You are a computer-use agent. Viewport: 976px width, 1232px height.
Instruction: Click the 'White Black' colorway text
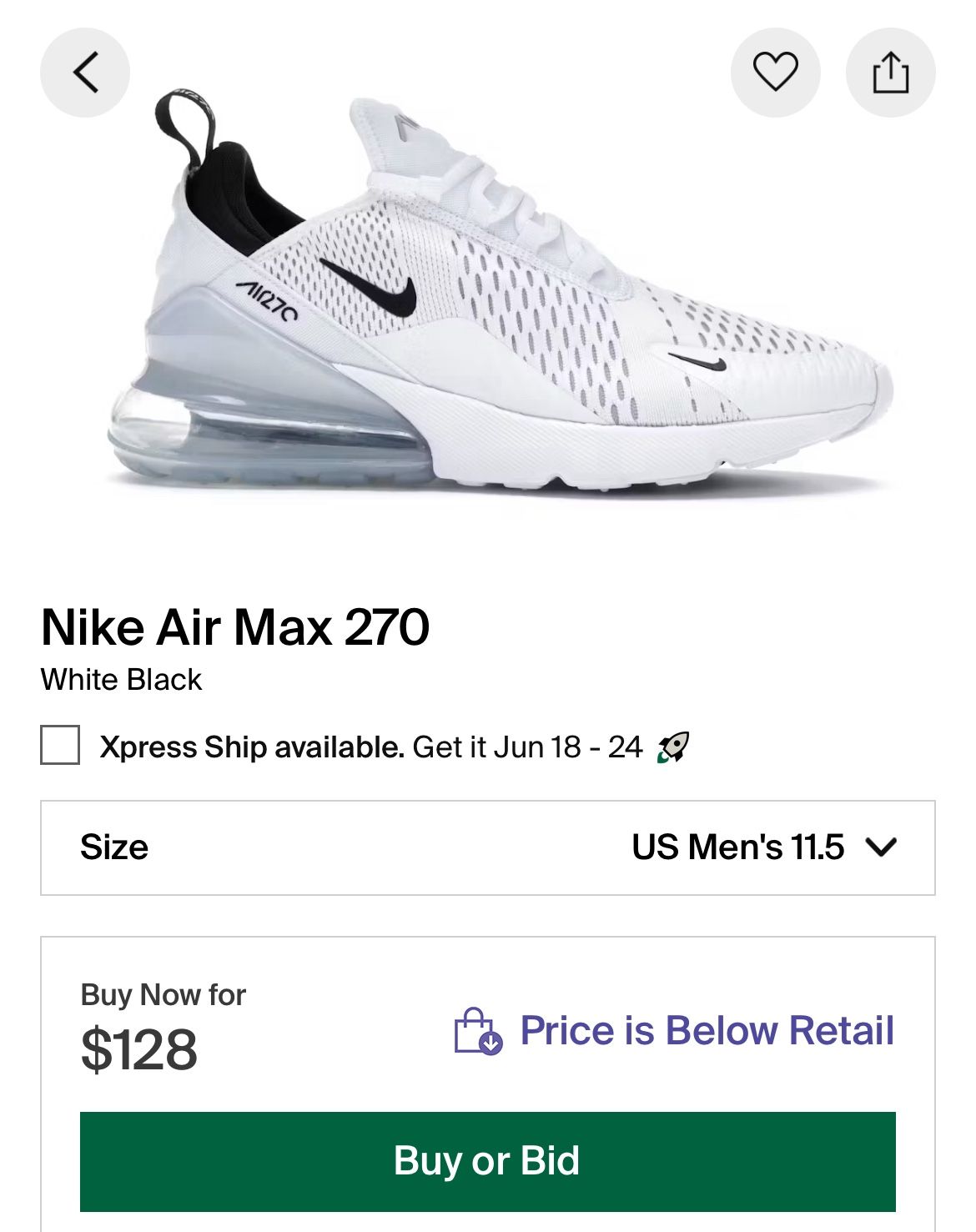click(x=122, y=680)
